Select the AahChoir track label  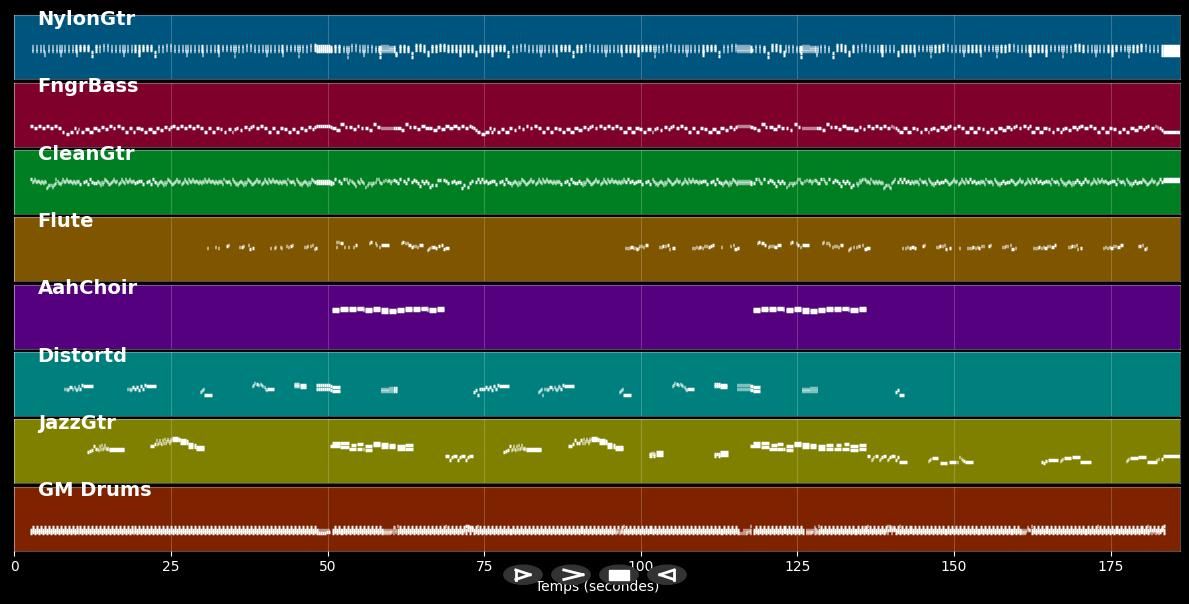click(x=87, y=288)
